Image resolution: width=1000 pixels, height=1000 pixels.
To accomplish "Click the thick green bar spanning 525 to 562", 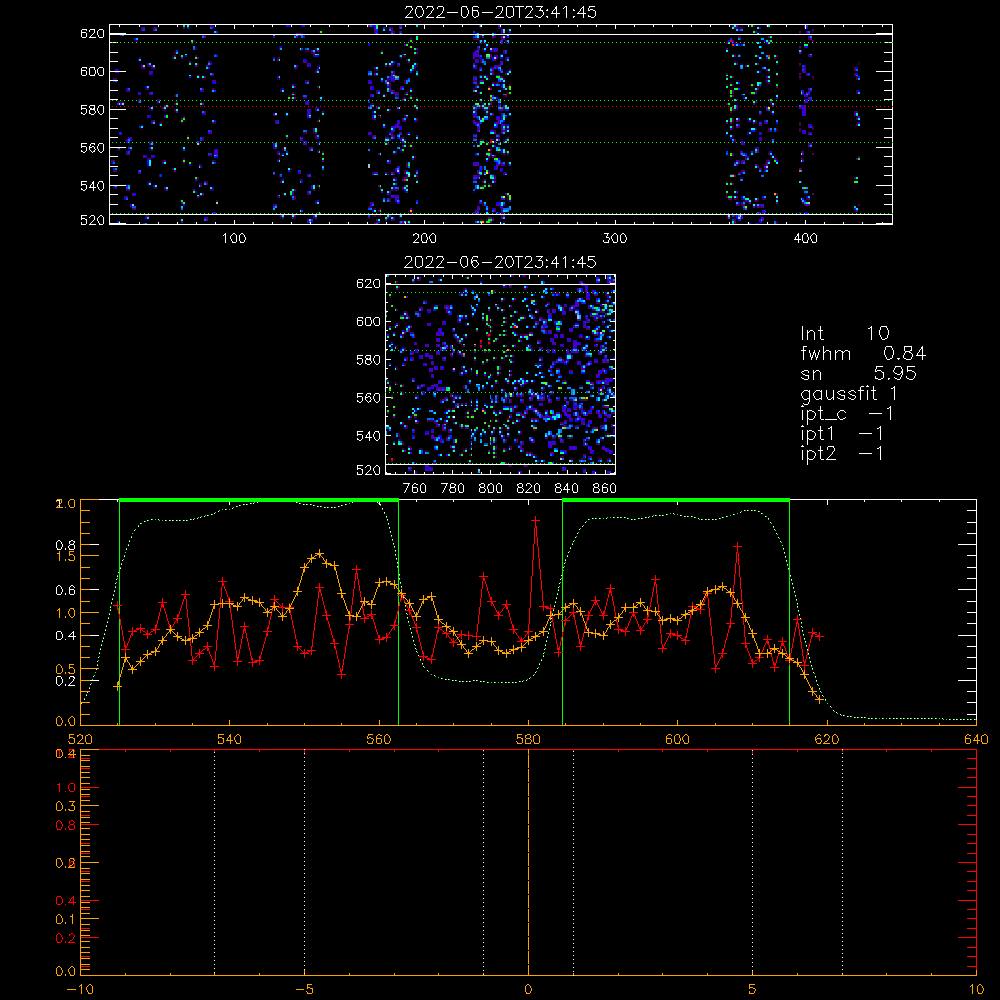I will [x=259, y=501].
